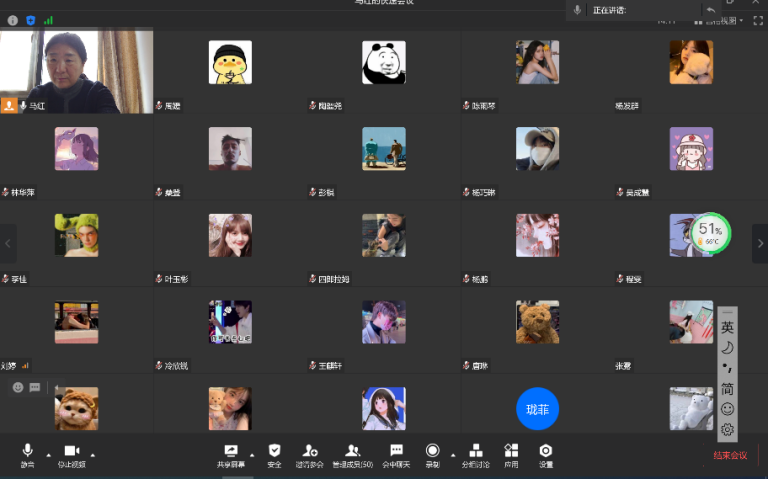Stop the camera video (停止视频)

71,454
